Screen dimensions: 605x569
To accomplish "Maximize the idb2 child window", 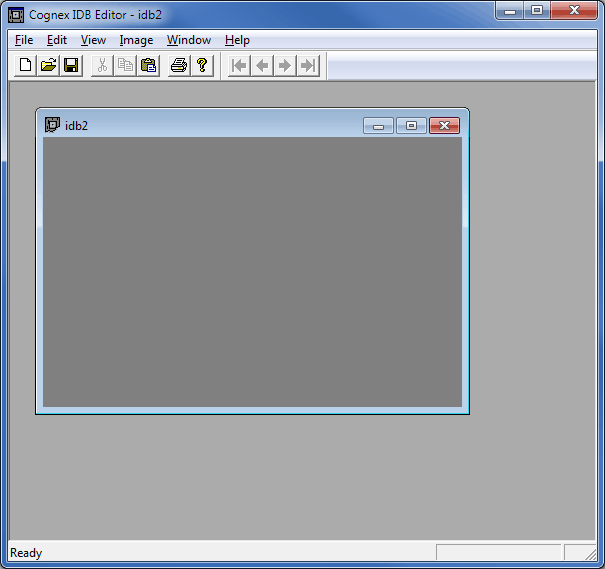I will (x=411, y=126).
